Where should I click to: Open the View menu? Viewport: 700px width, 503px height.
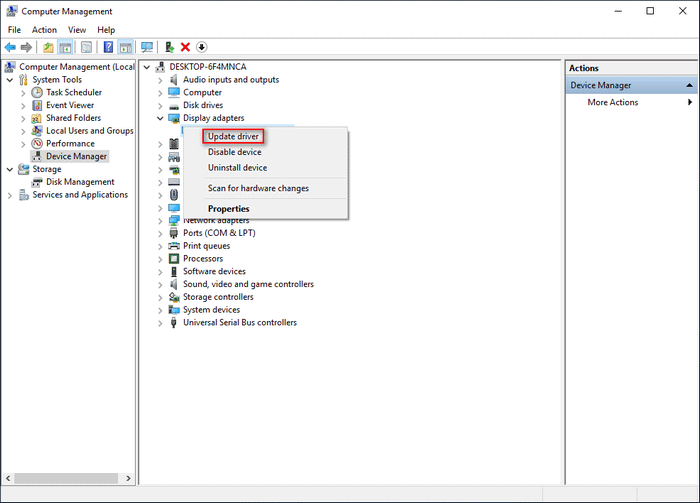pyautogui.click(x=77, y=30)
